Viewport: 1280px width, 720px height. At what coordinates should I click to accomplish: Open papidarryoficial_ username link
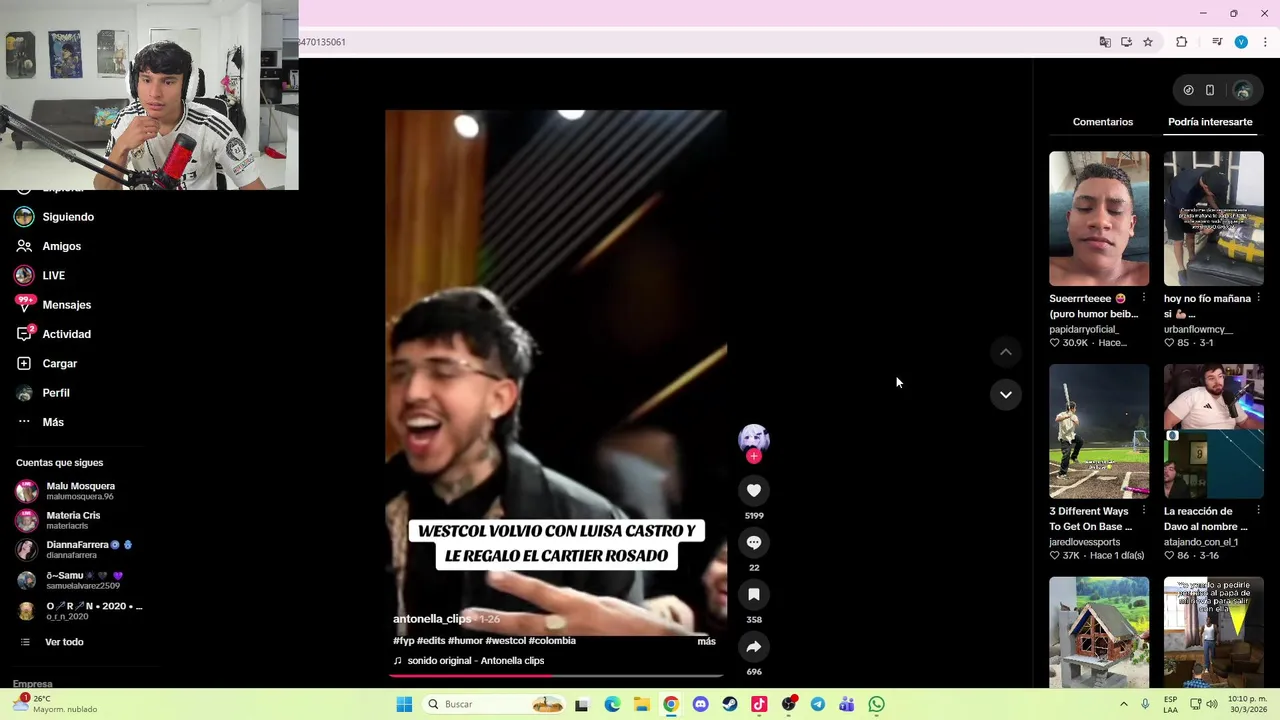(1084, 329)
